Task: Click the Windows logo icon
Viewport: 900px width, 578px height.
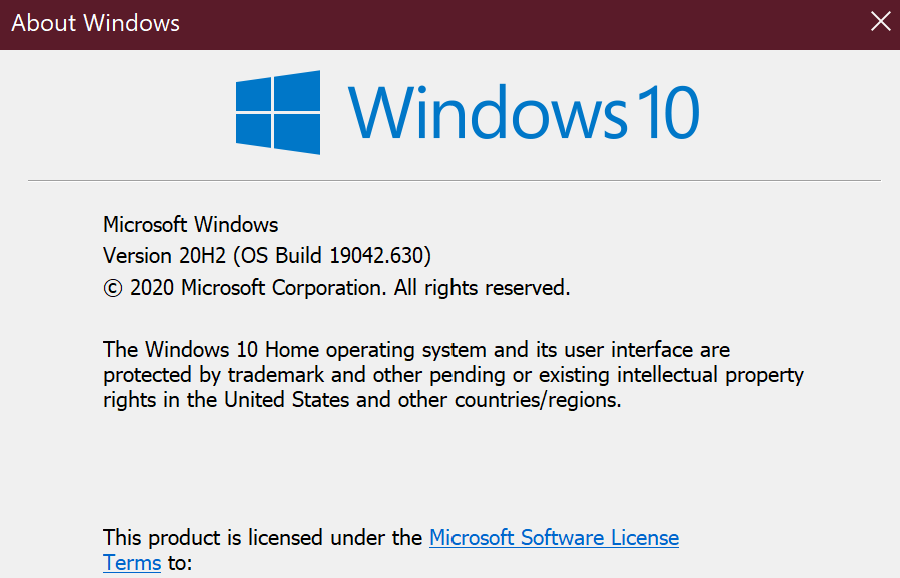Action: pyautogui.click(x=278, y=113)
